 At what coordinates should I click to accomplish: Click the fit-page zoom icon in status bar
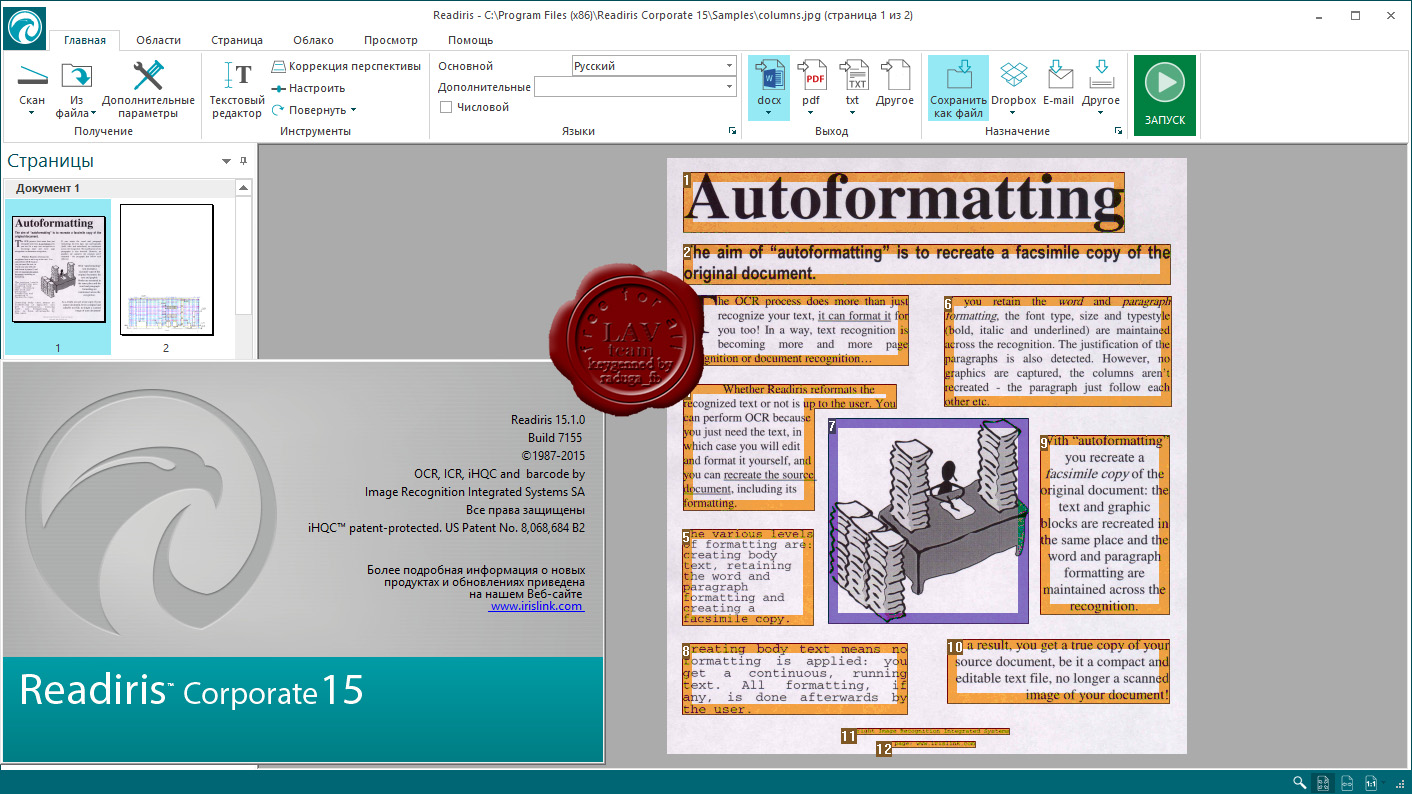1322,782
